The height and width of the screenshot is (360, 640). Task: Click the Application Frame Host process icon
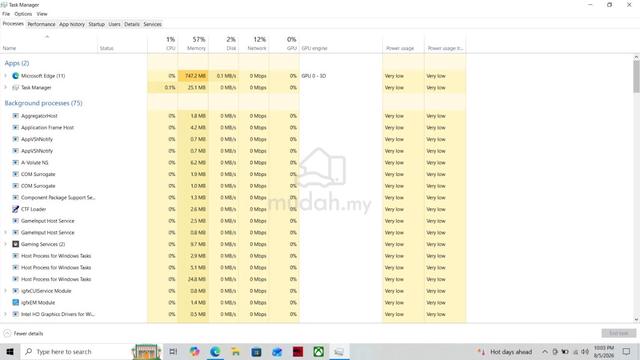16,128
